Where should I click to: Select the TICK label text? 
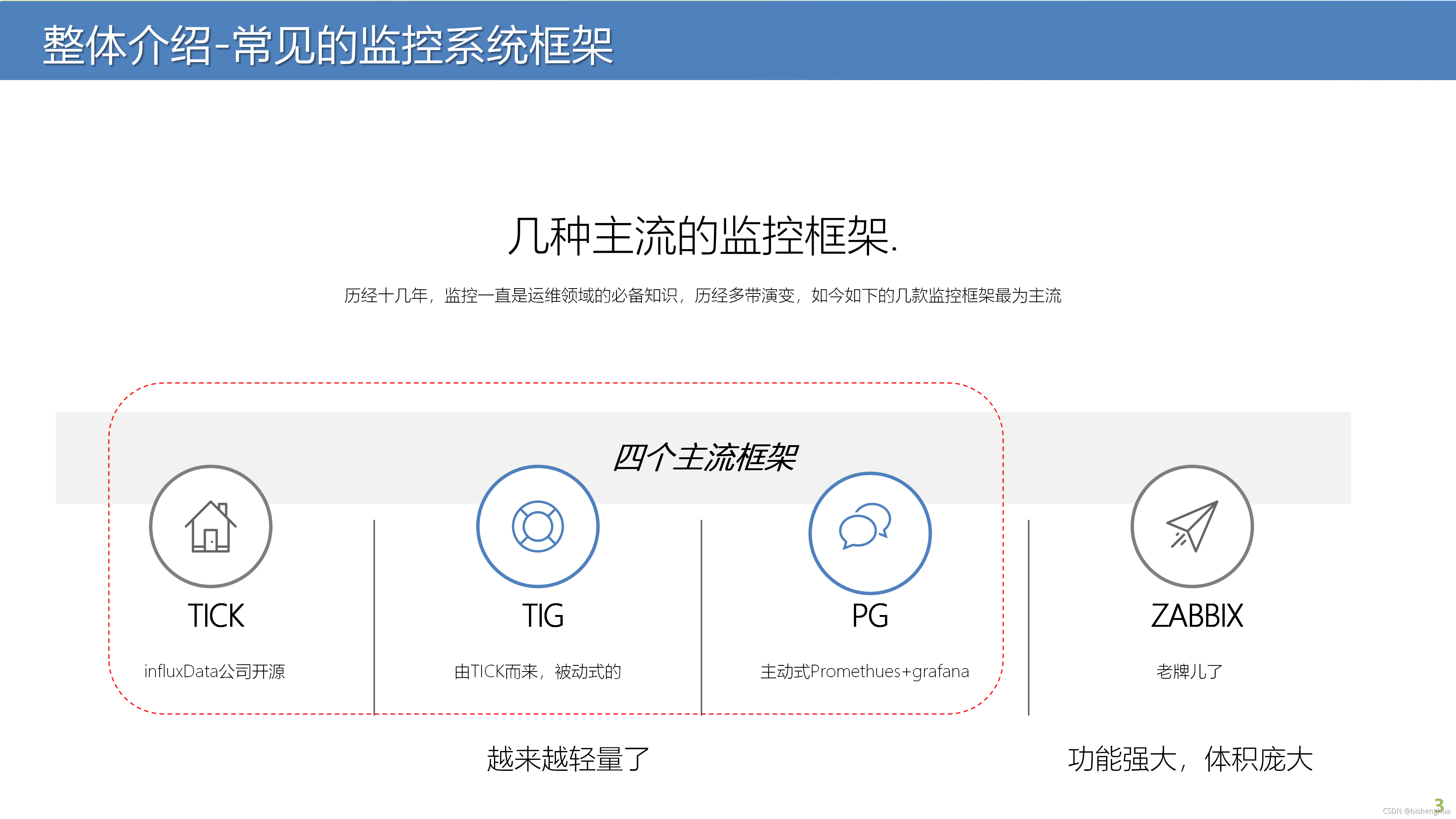click(x=216, y=615)
